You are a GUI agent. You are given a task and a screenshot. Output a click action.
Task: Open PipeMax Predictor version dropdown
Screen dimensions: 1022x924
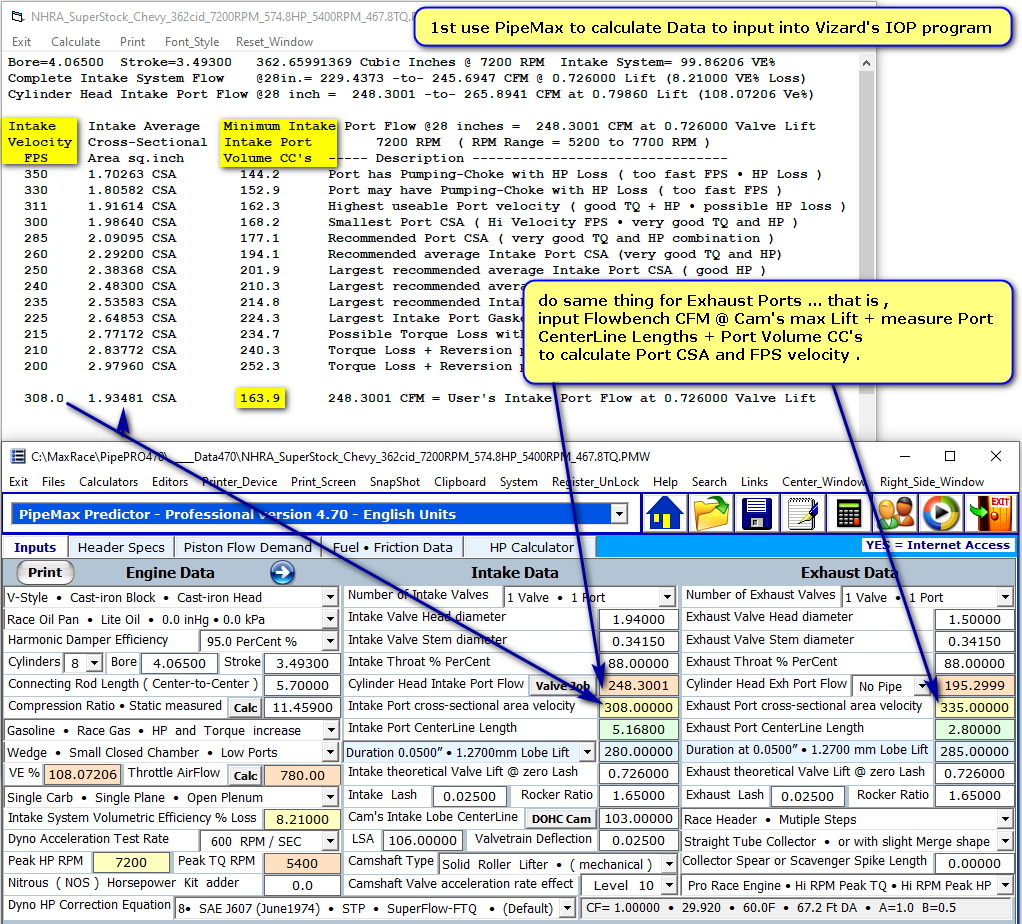click(x=619, y=514)
